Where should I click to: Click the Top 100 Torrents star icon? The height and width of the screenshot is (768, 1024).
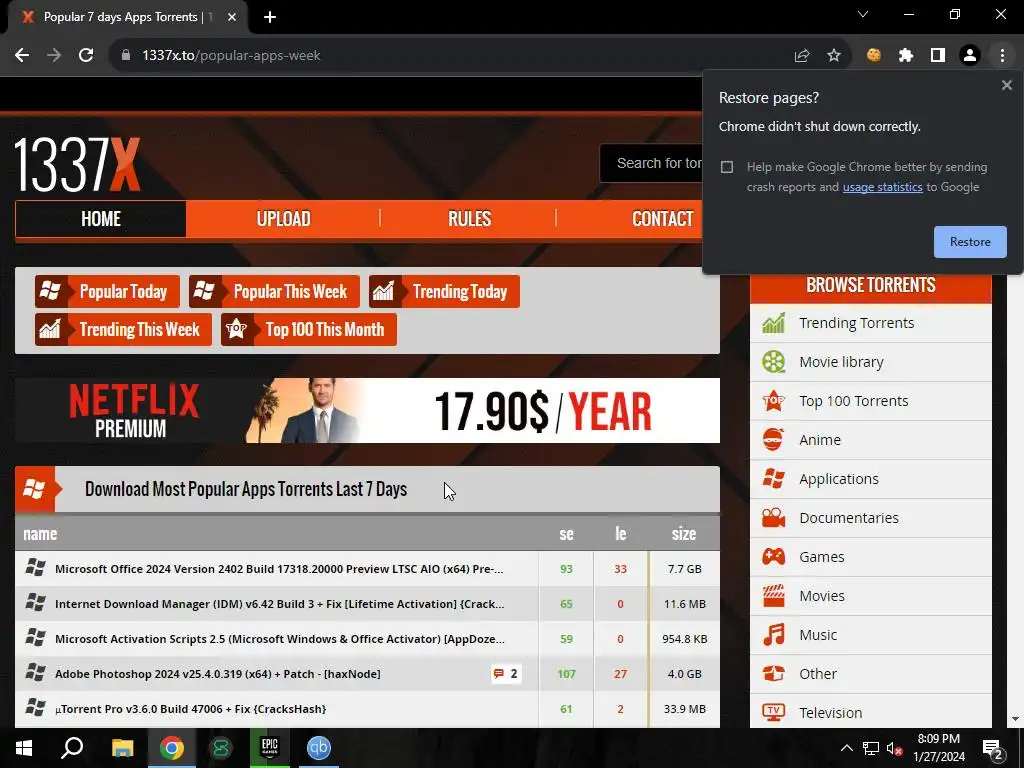774,401
